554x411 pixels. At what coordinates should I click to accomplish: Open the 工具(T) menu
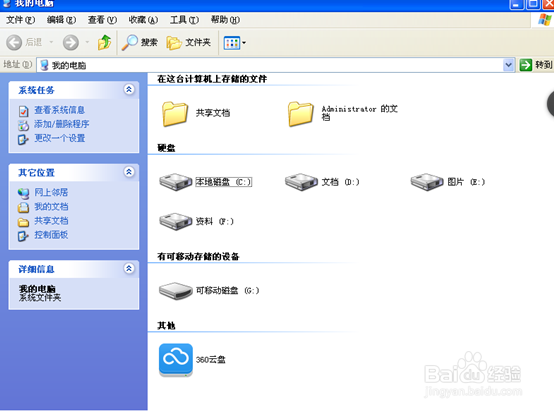click(184, 20)
